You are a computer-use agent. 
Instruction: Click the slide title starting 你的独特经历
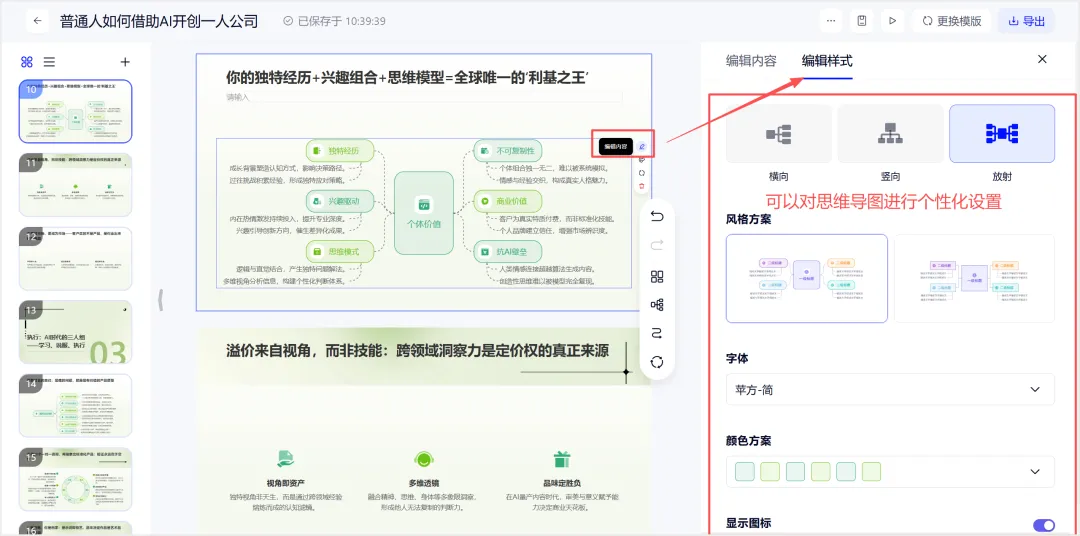pos(406,77)
